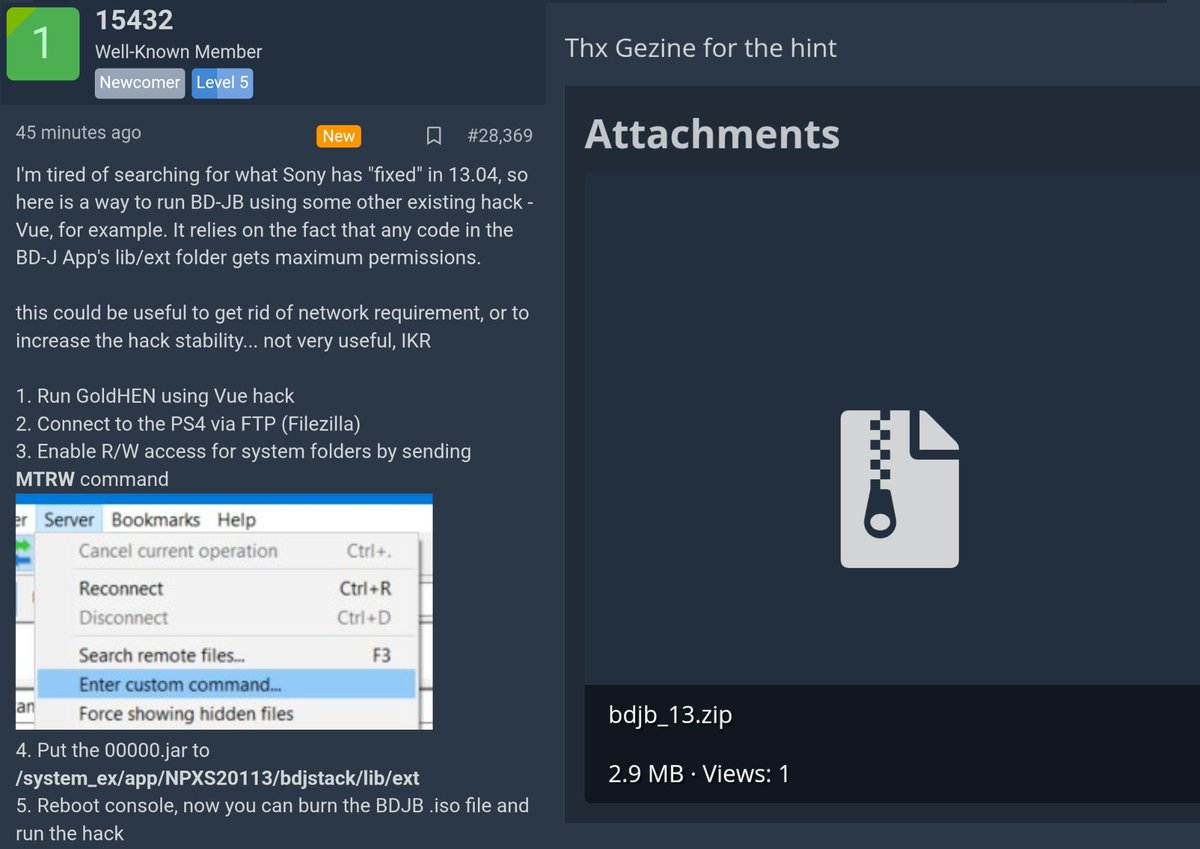Select the orange New indicator
The image size is (1200, 849).
339,136
